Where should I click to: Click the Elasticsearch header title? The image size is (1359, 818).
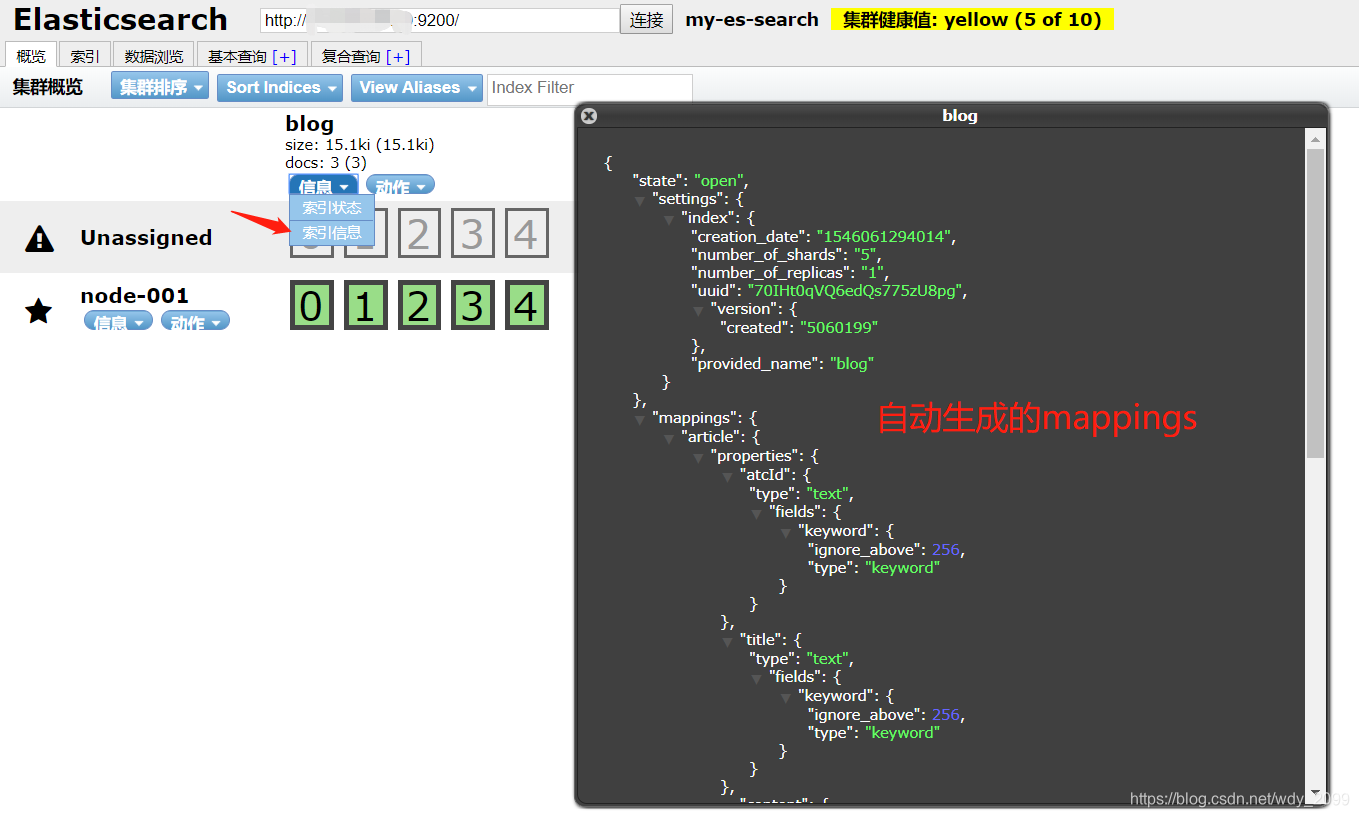tap(120, 19)
